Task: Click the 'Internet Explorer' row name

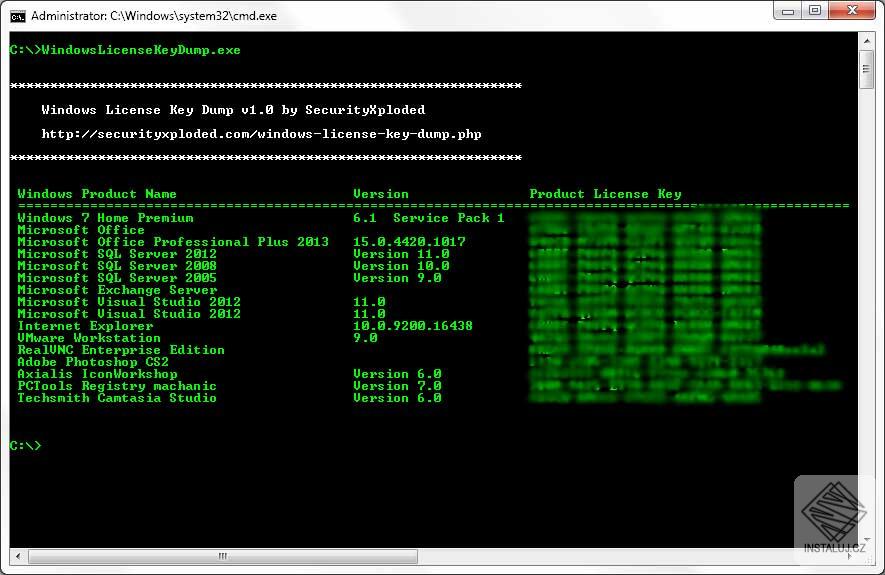Action: (x=85, y=326)
